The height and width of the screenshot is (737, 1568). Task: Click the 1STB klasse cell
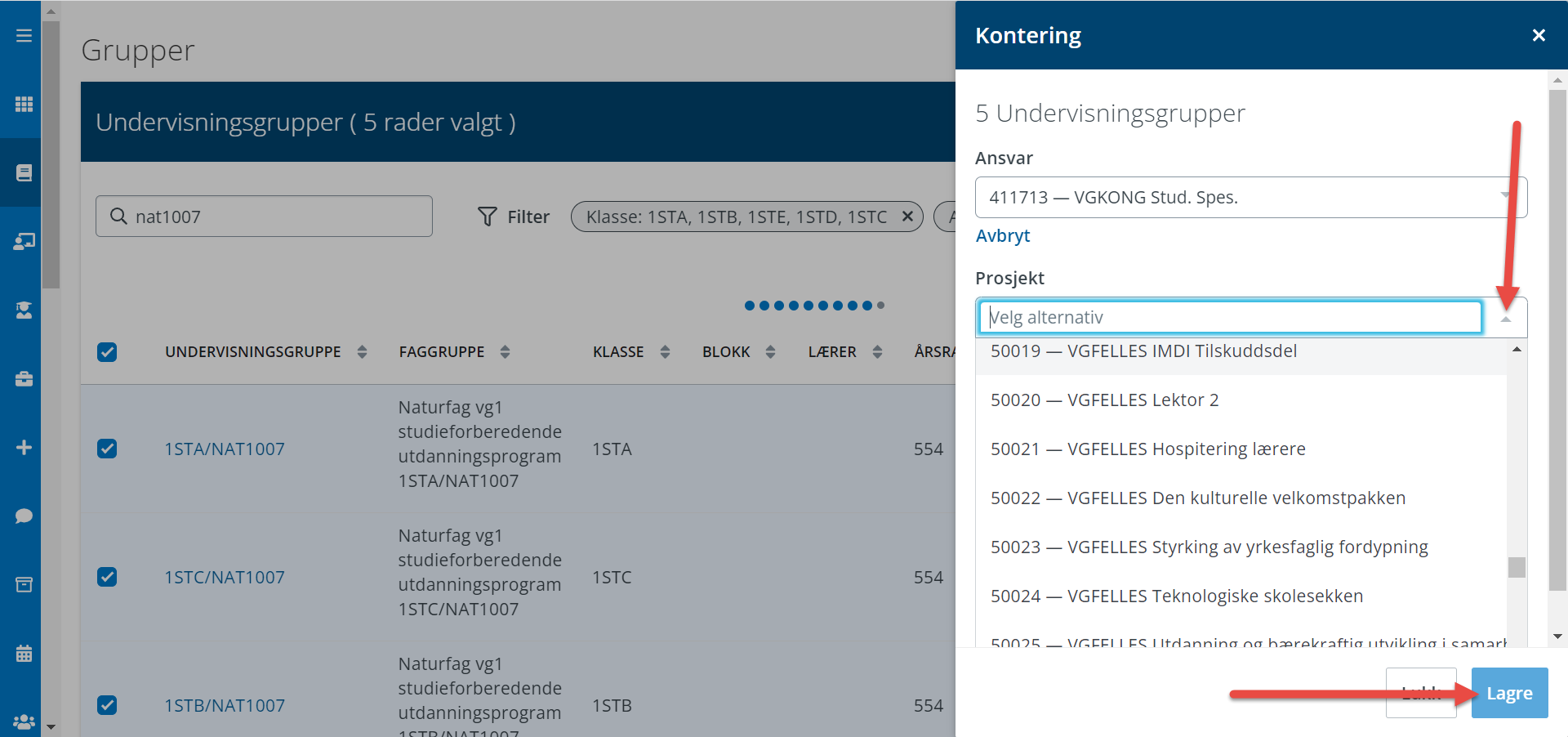(612, 705)
